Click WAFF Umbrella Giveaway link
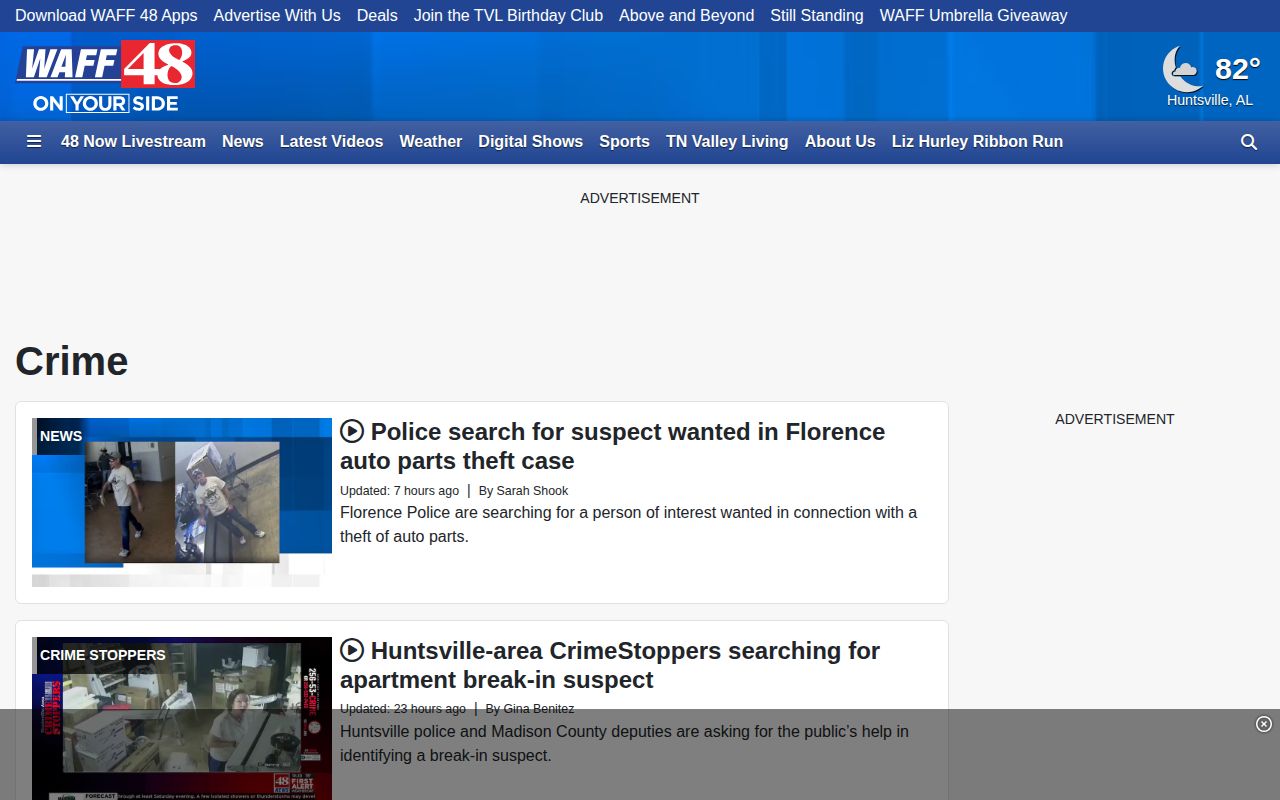1280x800 pixels. 973,16
